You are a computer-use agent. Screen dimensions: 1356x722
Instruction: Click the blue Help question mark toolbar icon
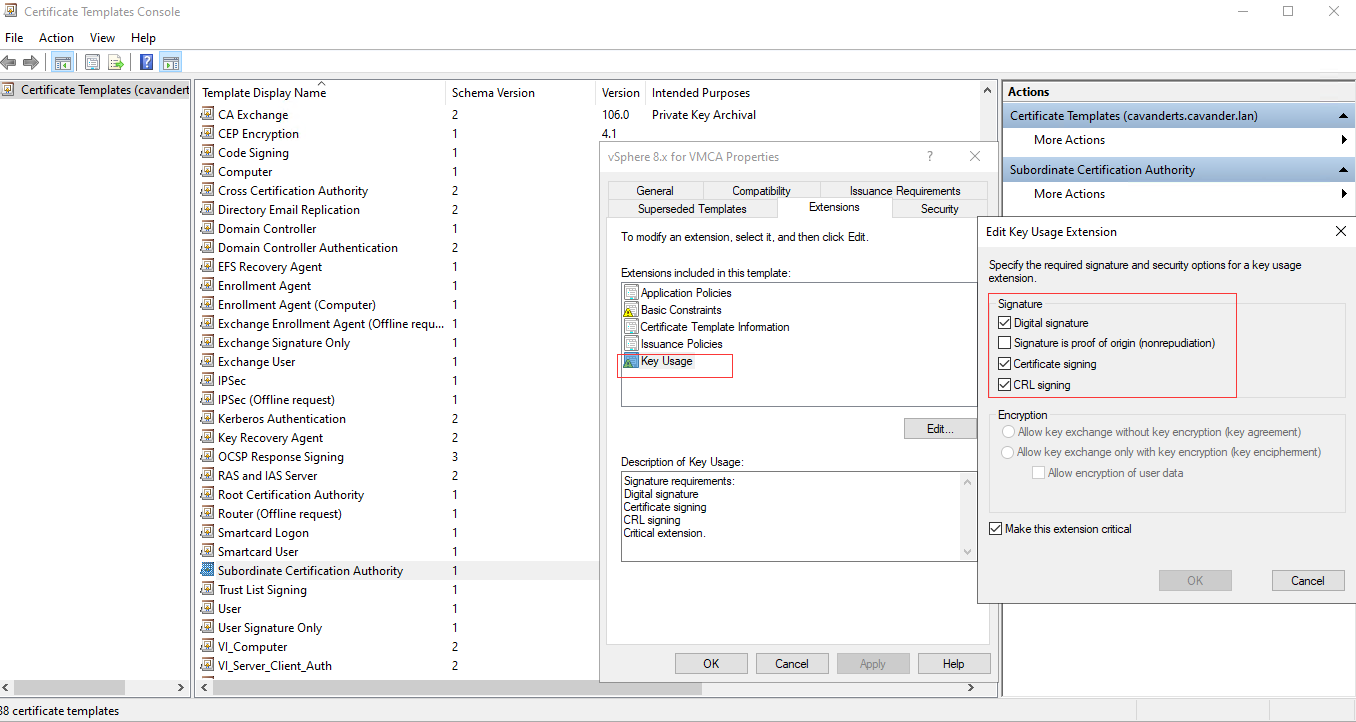[x=147, y=62]
